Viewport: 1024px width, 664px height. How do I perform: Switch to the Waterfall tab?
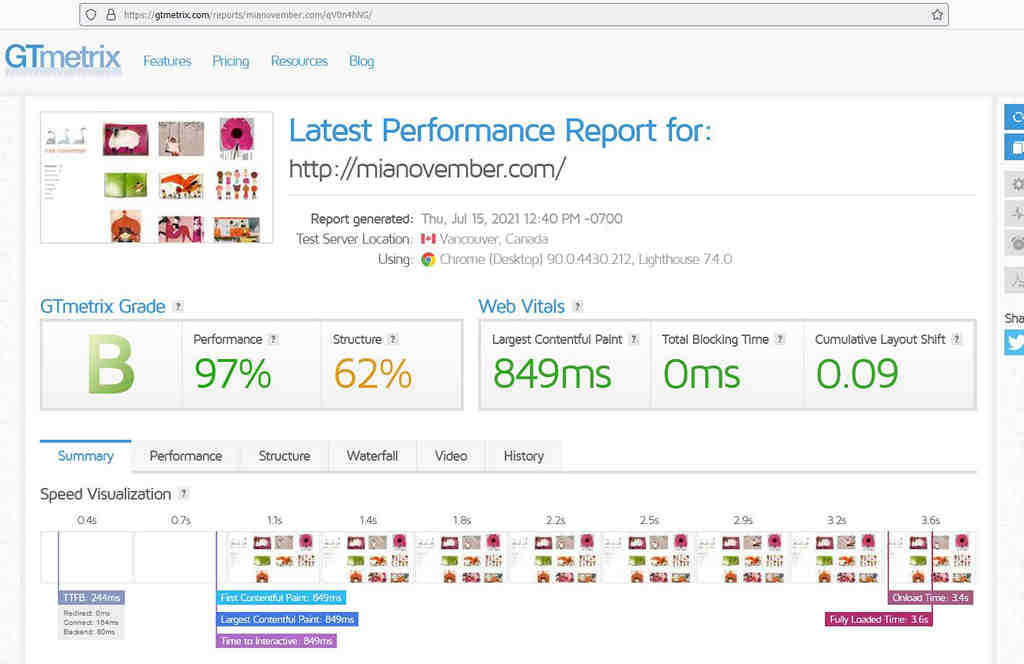(x=372, y=456)
